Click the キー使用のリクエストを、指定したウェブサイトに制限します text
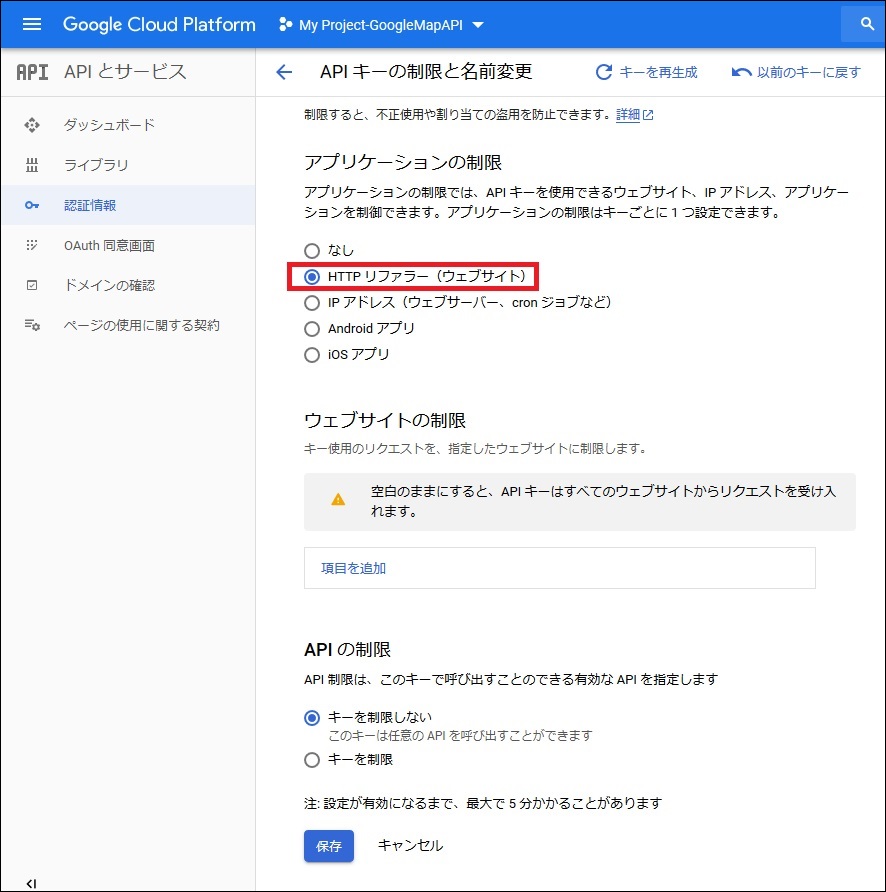The height and width of the screenshot is (892, 886). pos(475,449)
